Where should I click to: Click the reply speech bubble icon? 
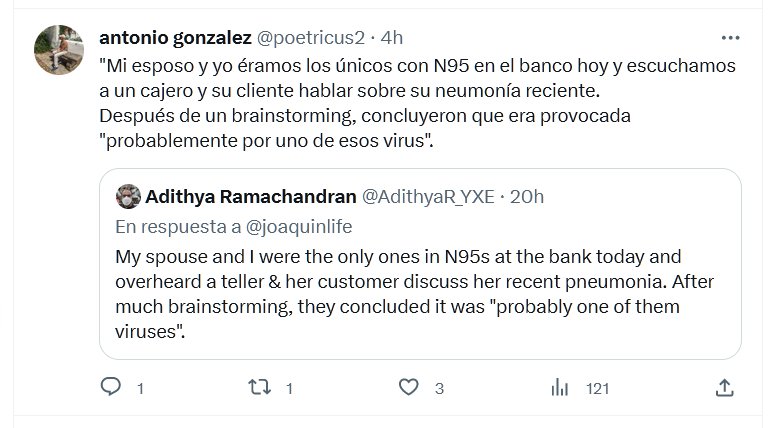[113, 387]
